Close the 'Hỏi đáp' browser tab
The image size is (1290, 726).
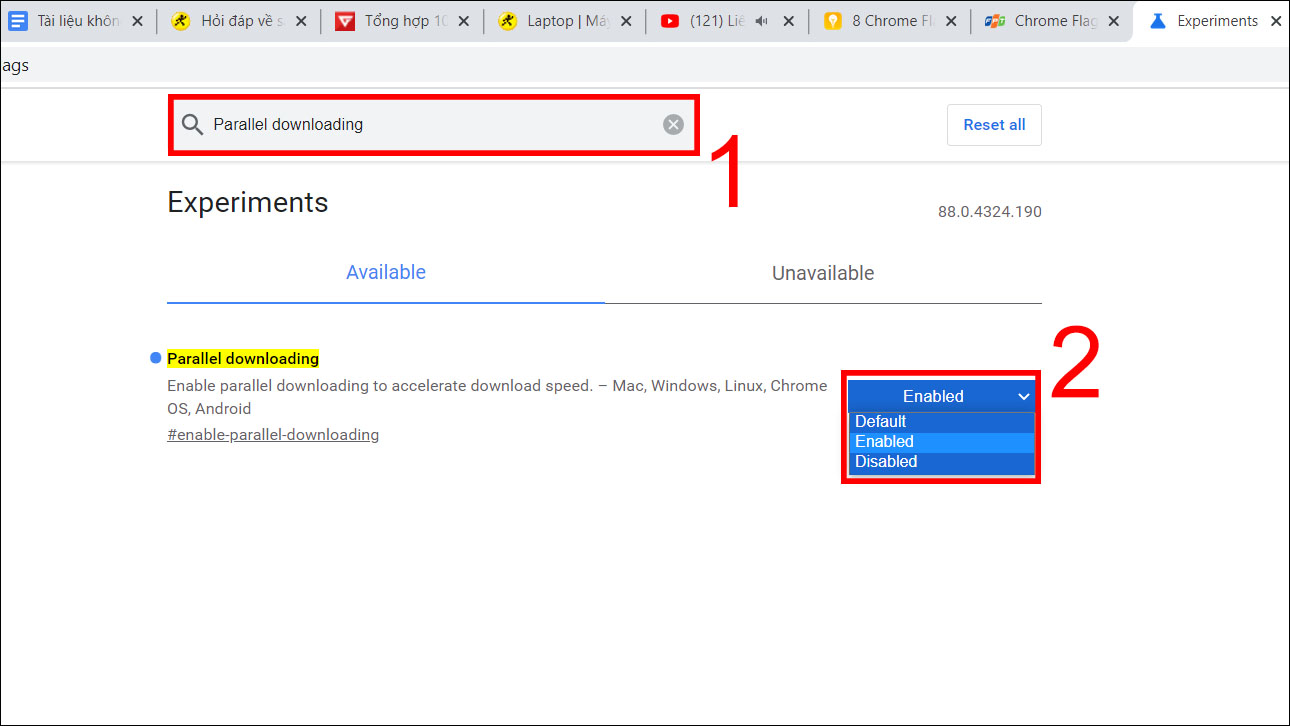pos(300,19)
